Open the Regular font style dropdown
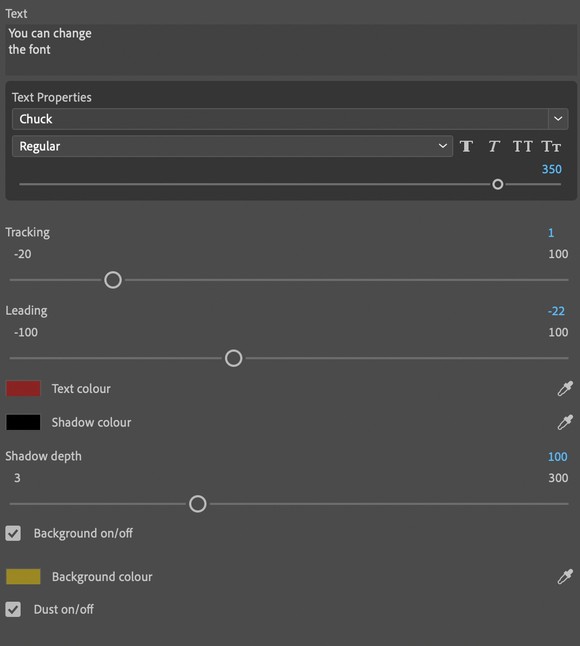580x646 pixels. pyautogui.click(x=232, y=146)
